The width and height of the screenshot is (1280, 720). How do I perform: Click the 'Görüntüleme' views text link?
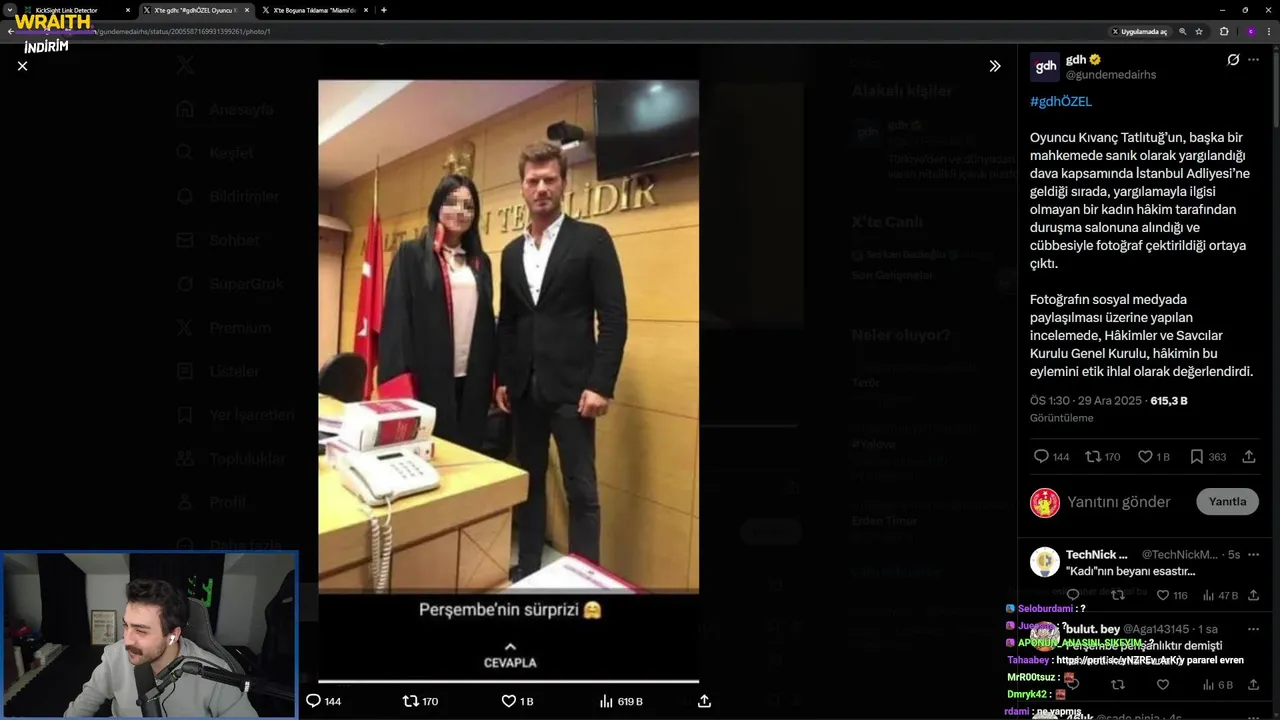click(x=1062, y=418)
